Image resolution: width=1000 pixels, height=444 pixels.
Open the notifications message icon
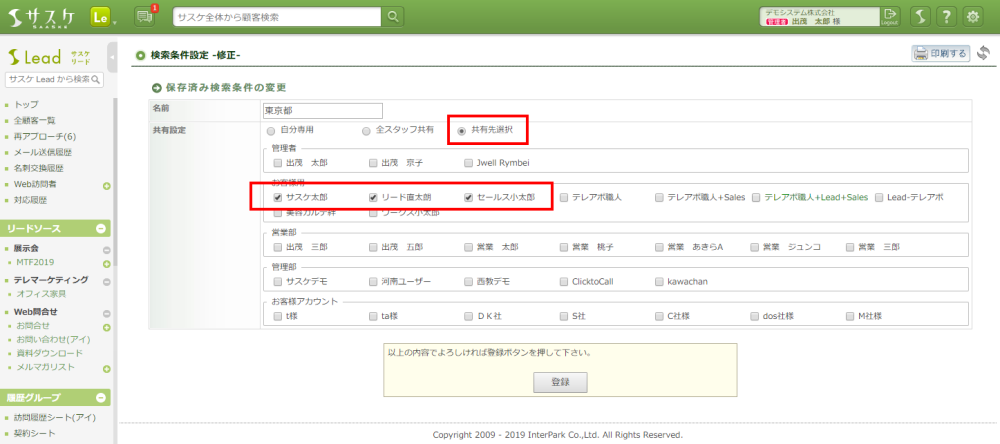point(143,16)
